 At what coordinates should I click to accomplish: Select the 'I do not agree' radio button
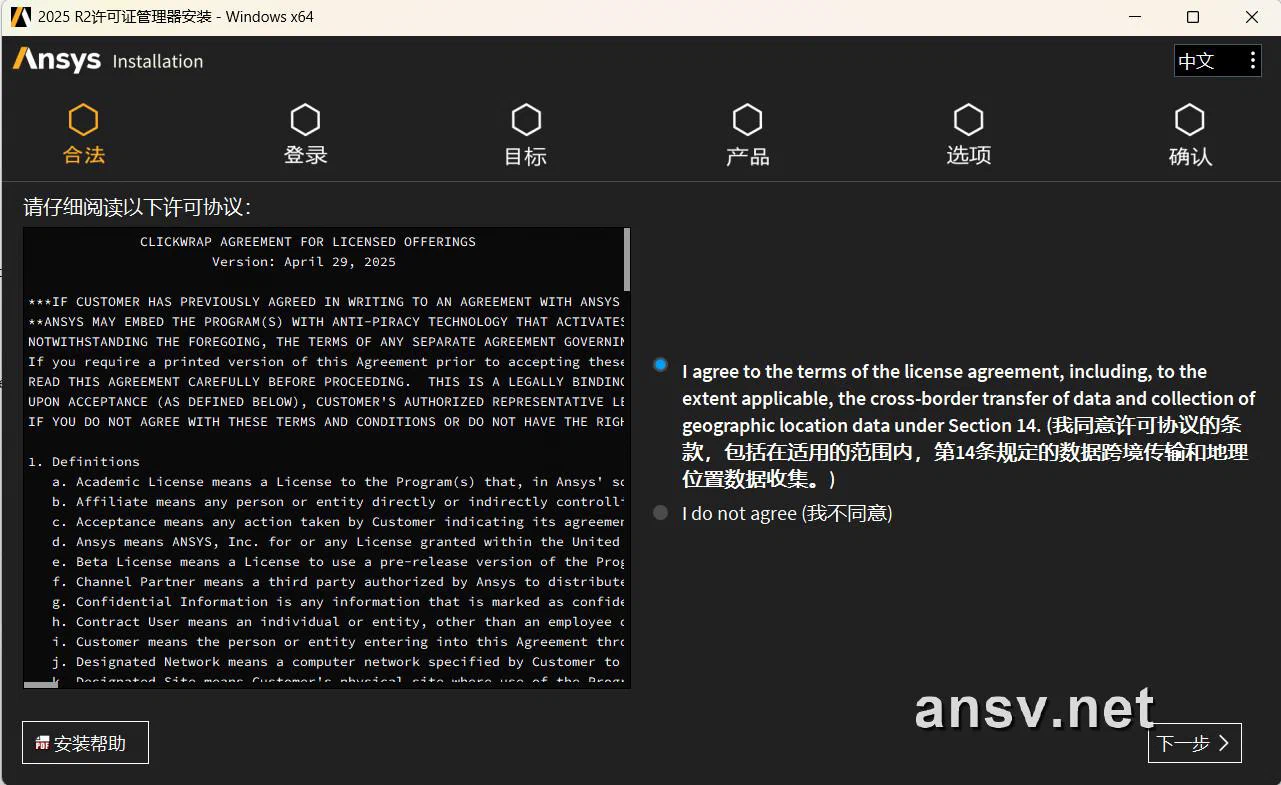(x=660, y=513)
